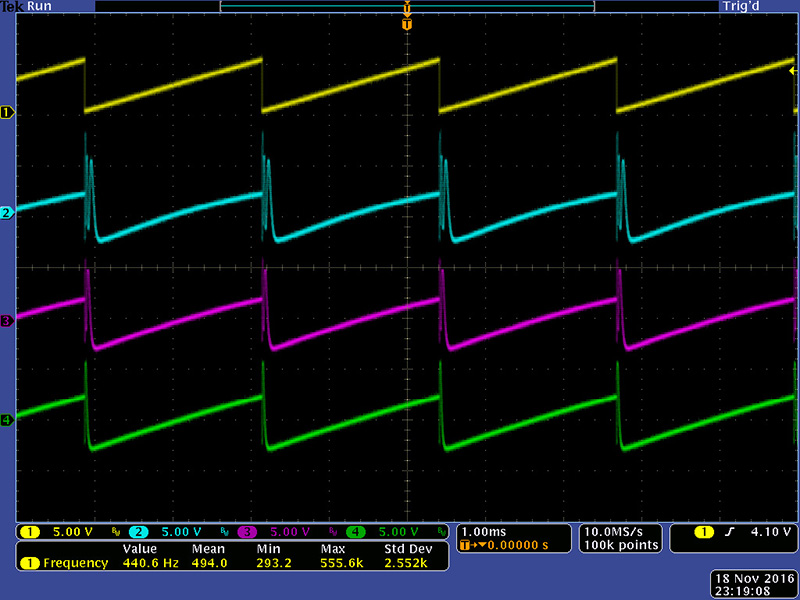
Task: Click the Std Dev column header
Action: click(x=408, y=549)
